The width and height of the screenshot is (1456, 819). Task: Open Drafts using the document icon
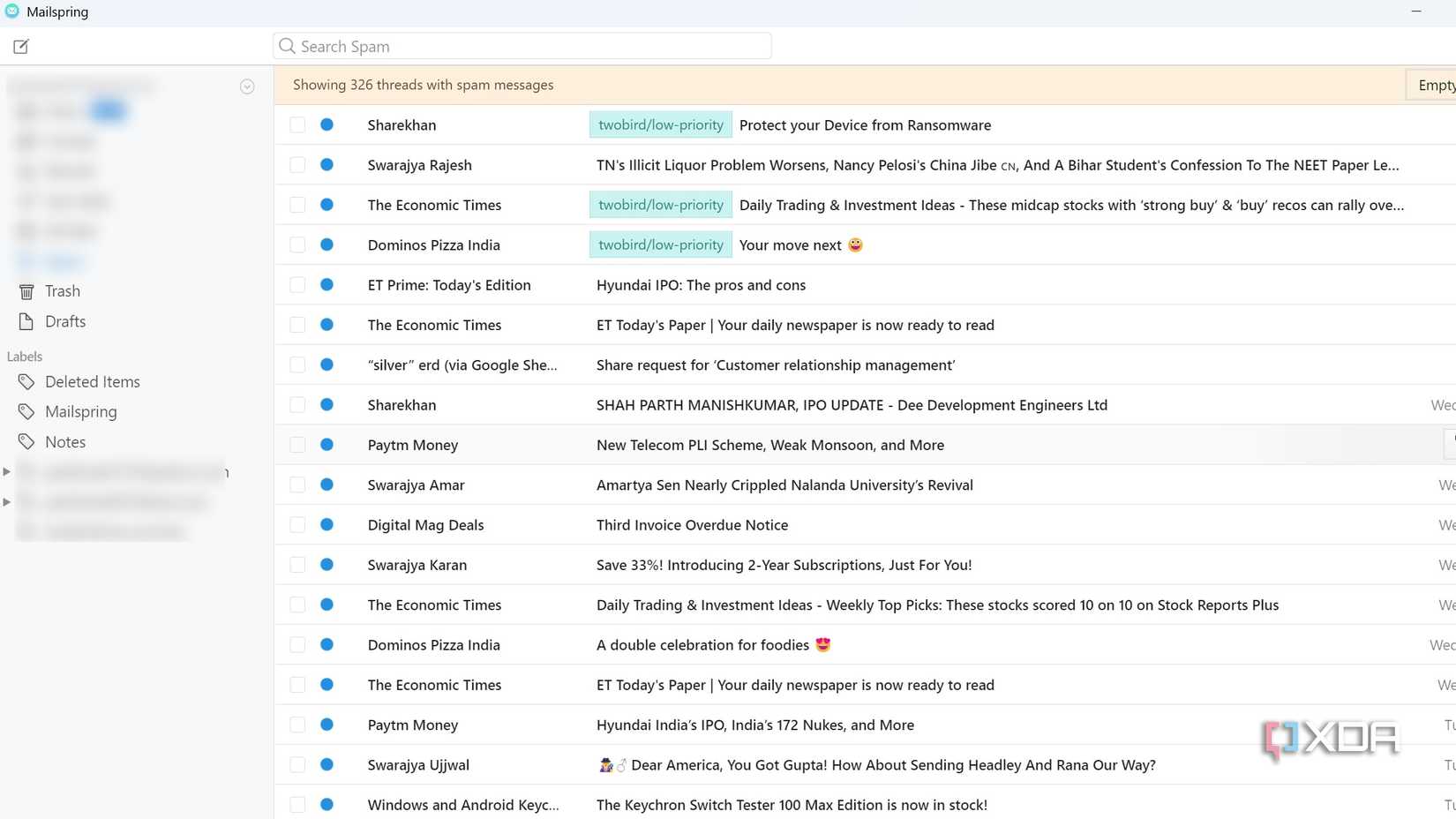coord(26,321)
